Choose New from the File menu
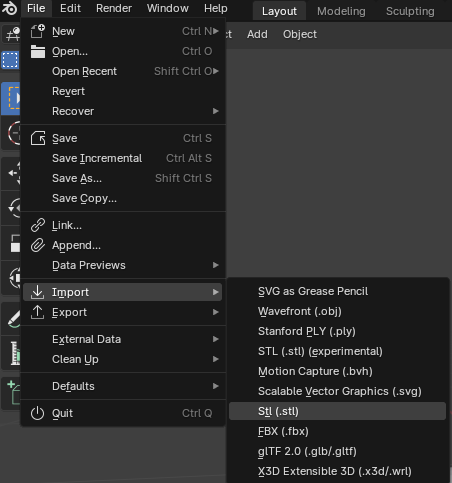 tap(122, 31)
